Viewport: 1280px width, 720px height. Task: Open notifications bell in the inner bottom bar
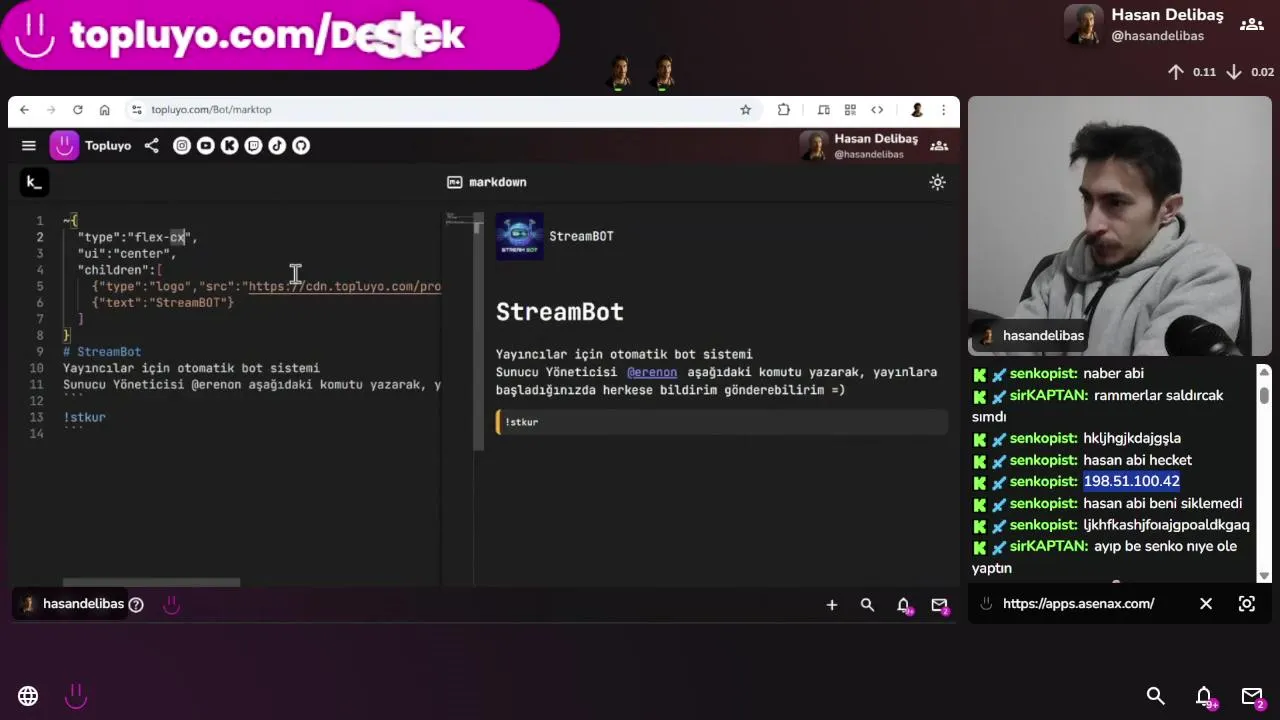(x=904, y=605)
